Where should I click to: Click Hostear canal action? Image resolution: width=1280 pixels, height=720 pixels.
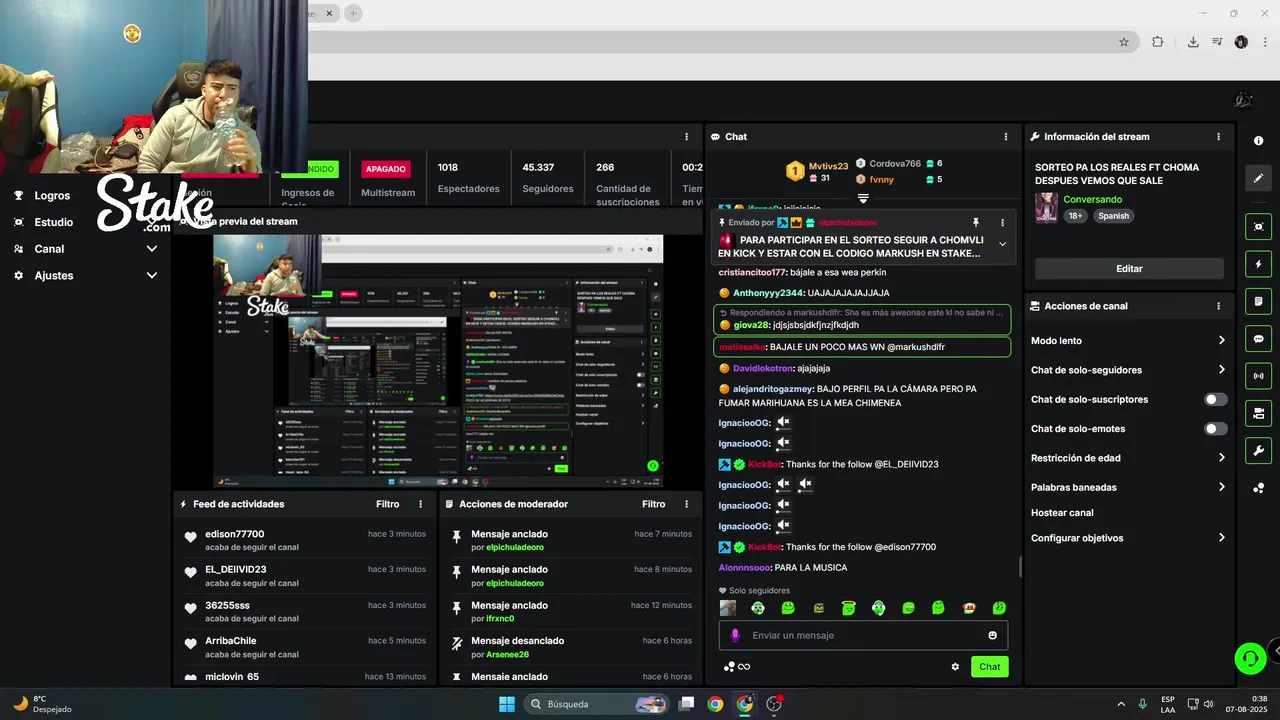pyautogui.click(x=1062, y=513)
